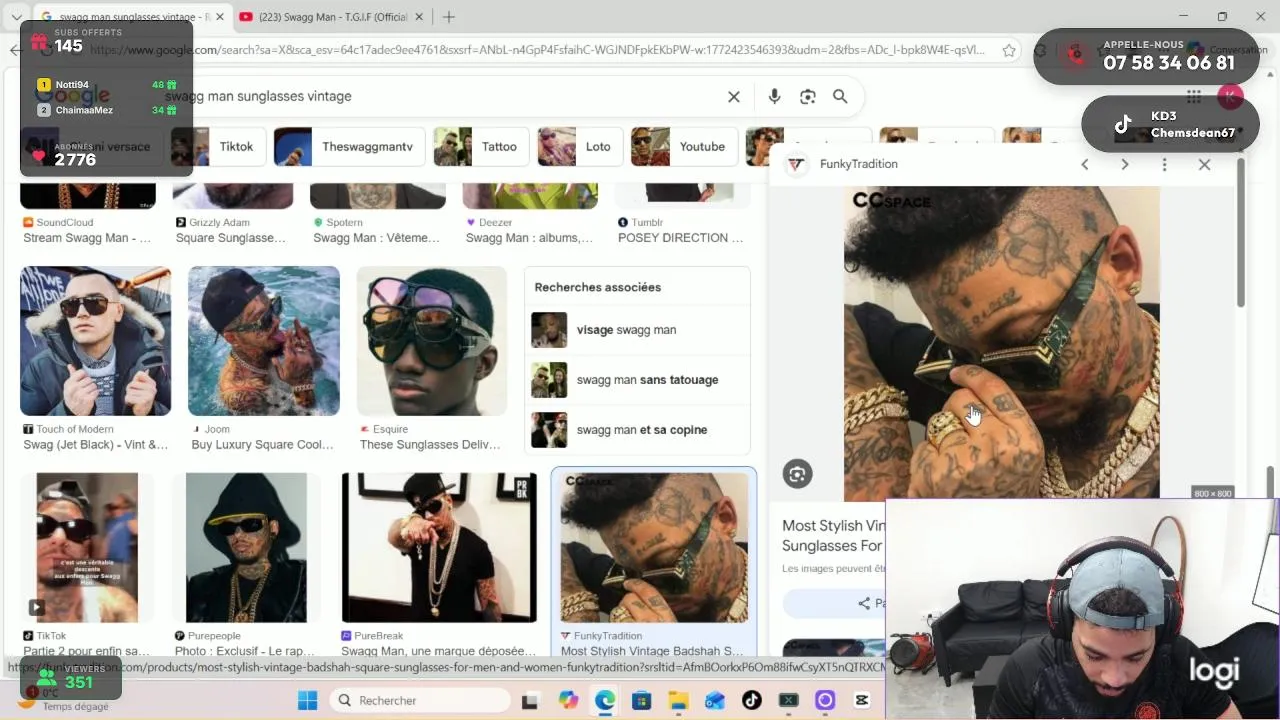1280x720 pixels.
Task: Open Touch of Modern Swag Jet Black image
Action: [x=95, y=341]
